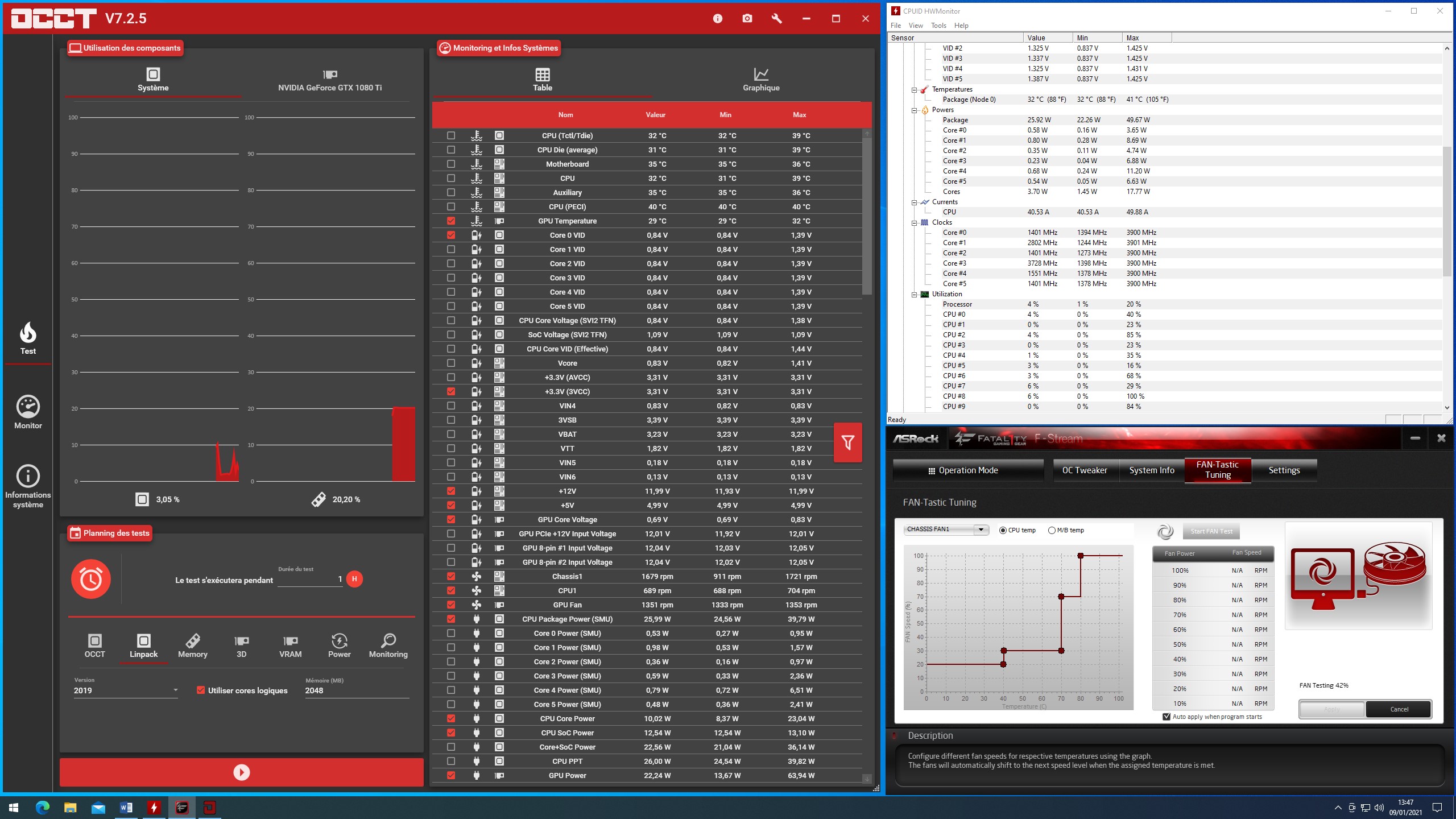This screenshot has height=819, width=1456.
Task: Open OCCT settings wrench icon
Action: (777, 19)
